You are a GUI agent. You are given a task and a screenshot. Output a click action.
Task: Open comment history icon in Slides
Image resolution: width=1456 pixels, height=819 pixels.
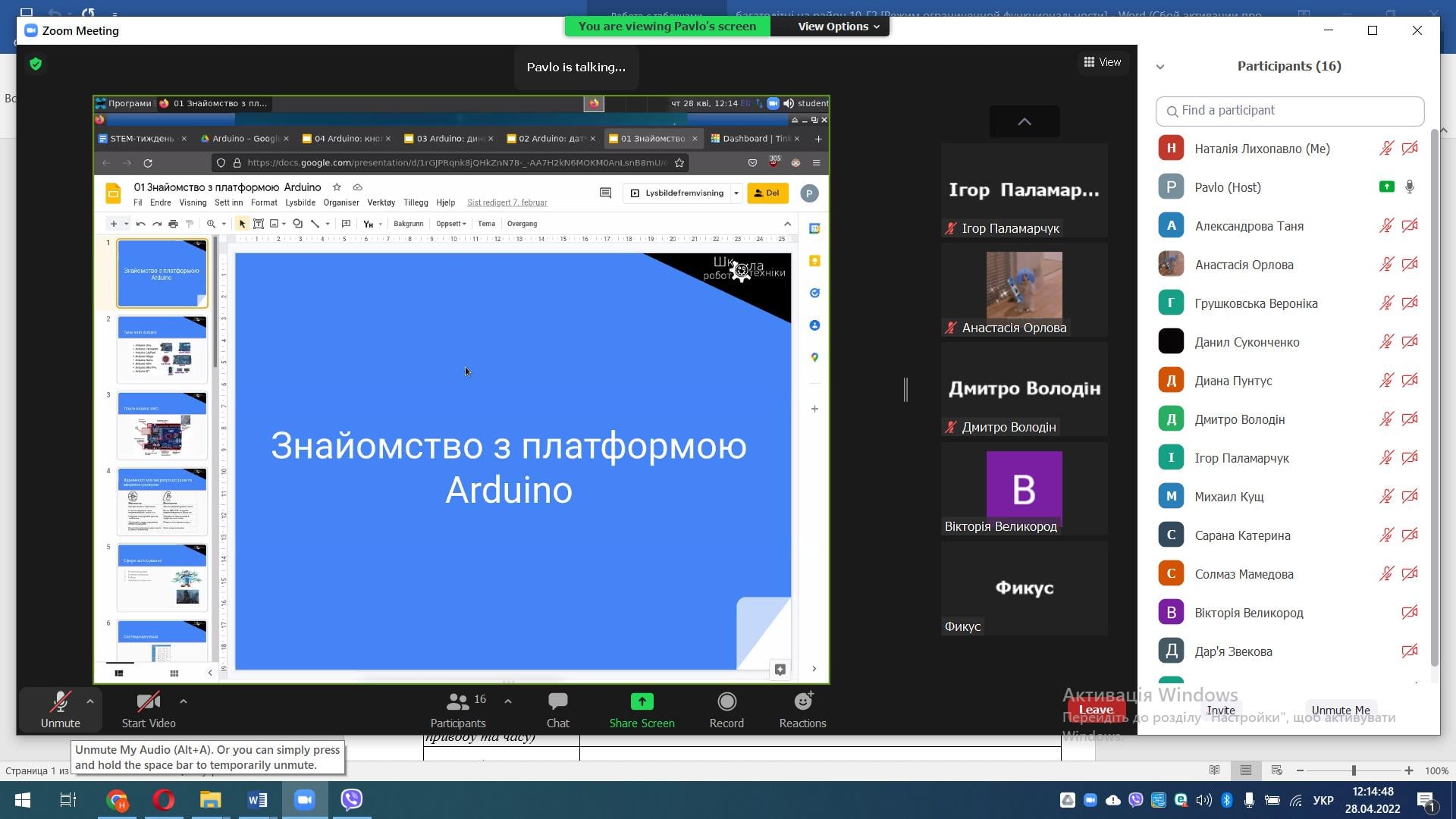point(605,193)
